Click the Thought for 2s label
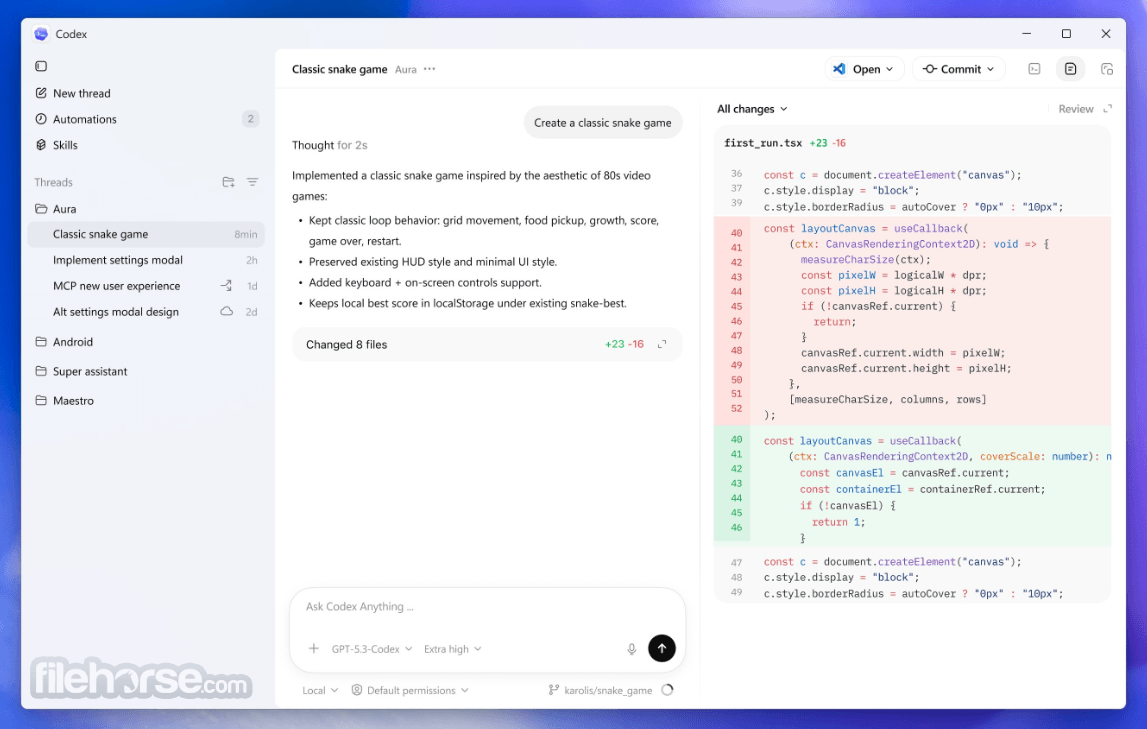The image size is (1147, 729). click(x=329, y=145)
